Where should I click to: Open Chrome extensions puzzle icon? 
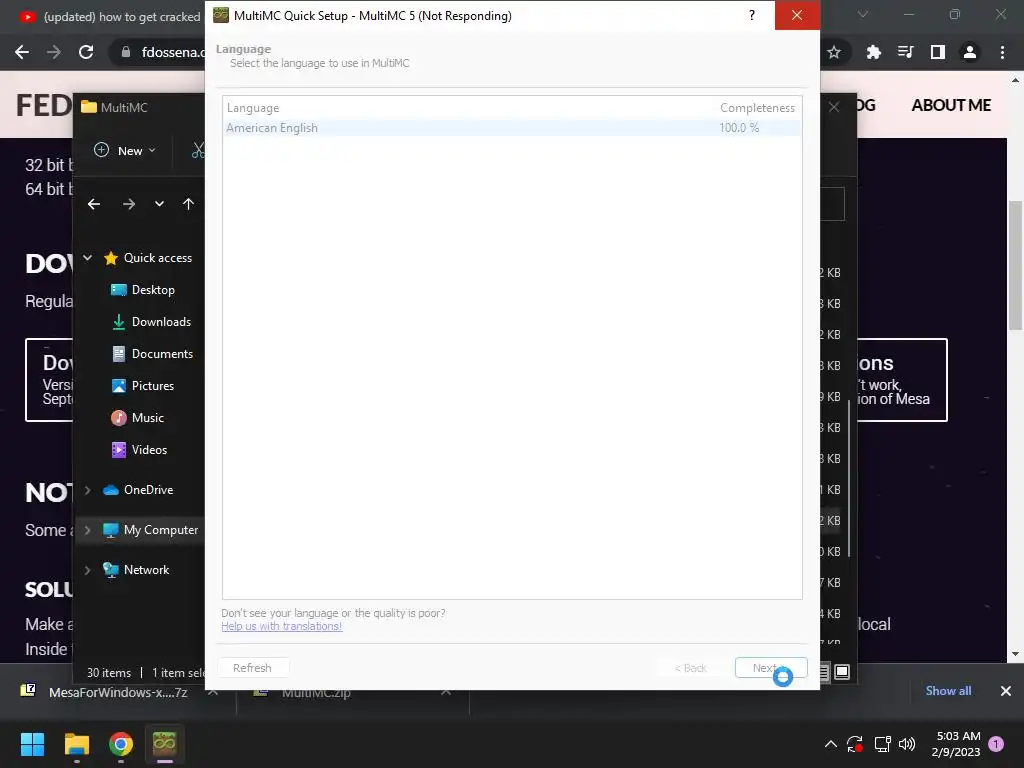pyautogui.click(x=874, y=52)
